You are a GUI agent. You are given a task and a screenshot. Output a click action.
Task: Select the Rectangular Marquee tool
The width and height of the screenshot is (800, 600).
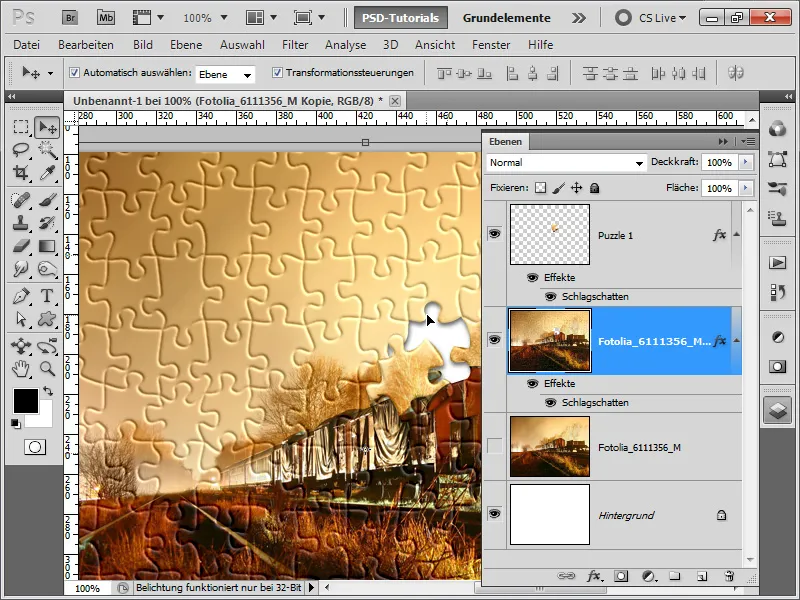[21, 127]
